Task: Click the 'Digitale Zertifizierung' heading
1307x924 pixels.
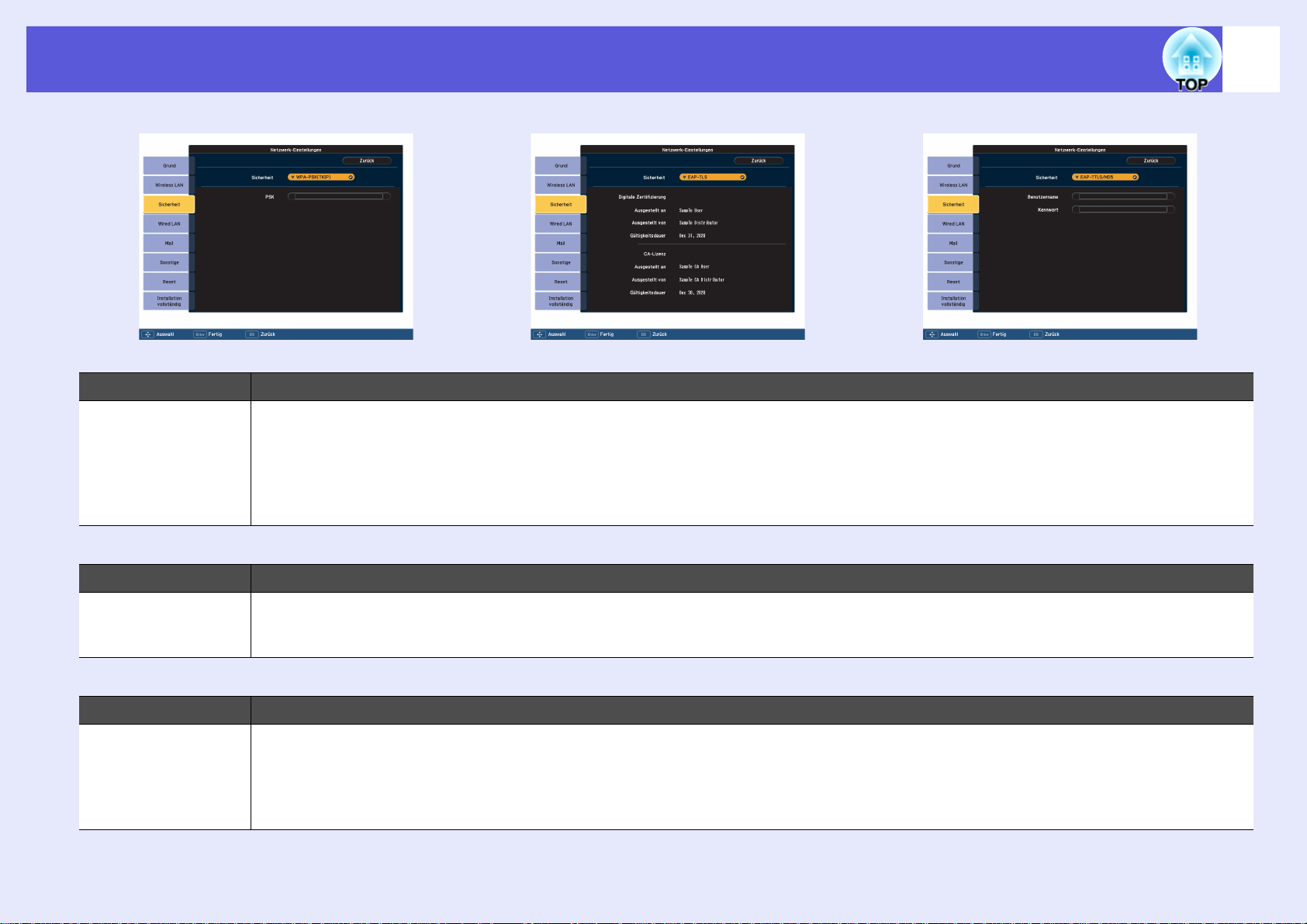Action: click(642, 197)
